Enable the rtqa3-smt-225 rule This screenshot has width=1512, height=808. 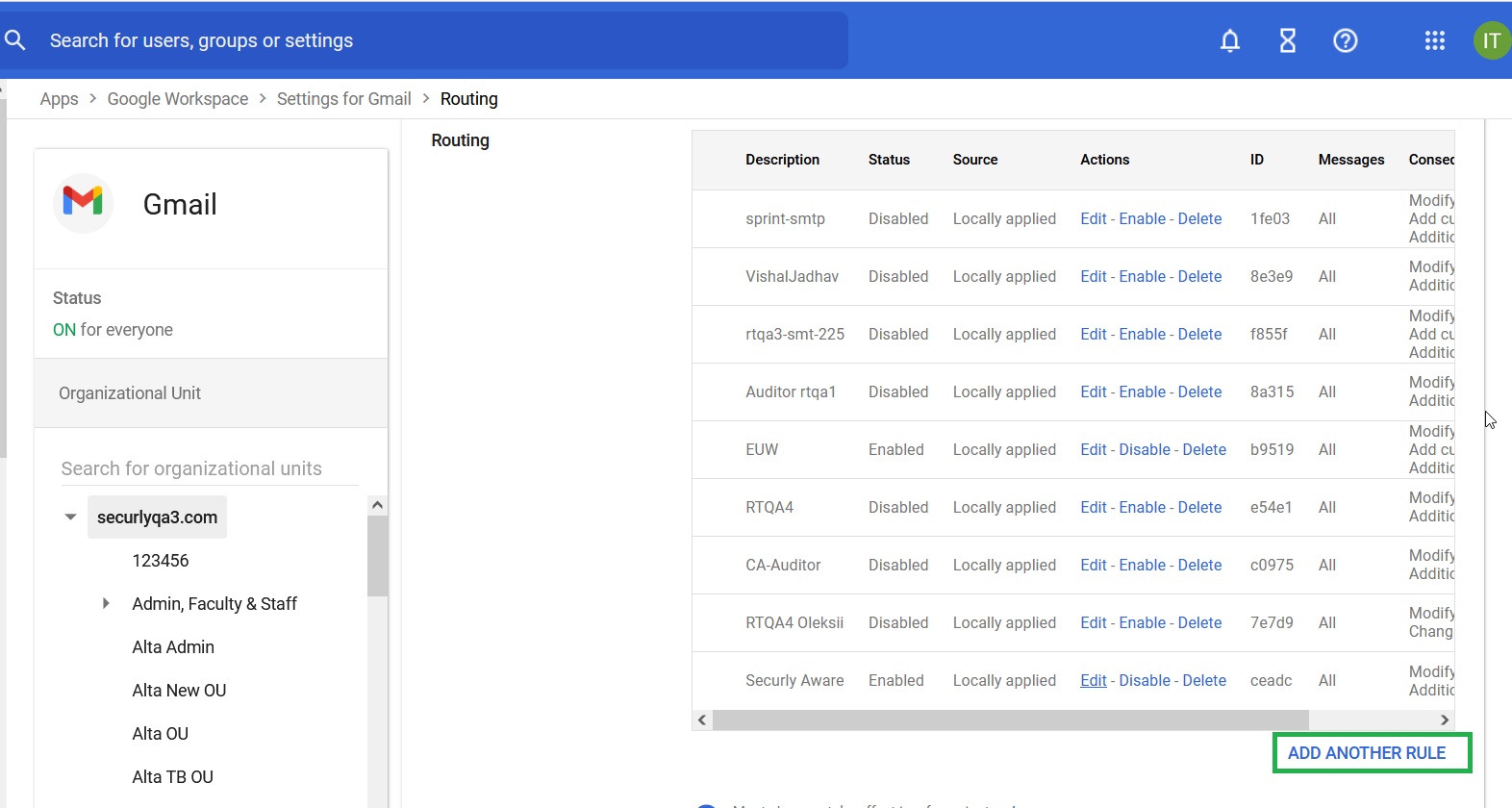[x=1143, y=335]
